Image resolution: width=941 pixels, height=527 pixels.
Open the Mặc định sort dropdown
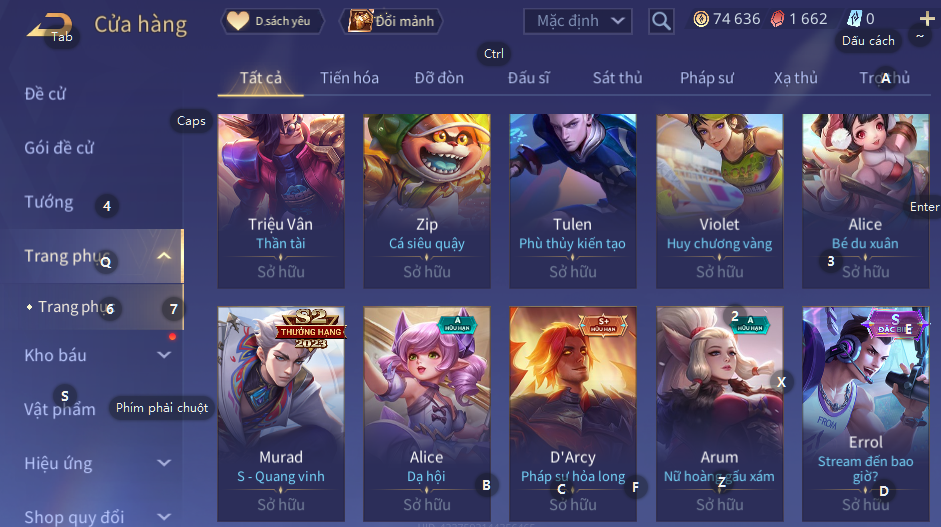578,21
